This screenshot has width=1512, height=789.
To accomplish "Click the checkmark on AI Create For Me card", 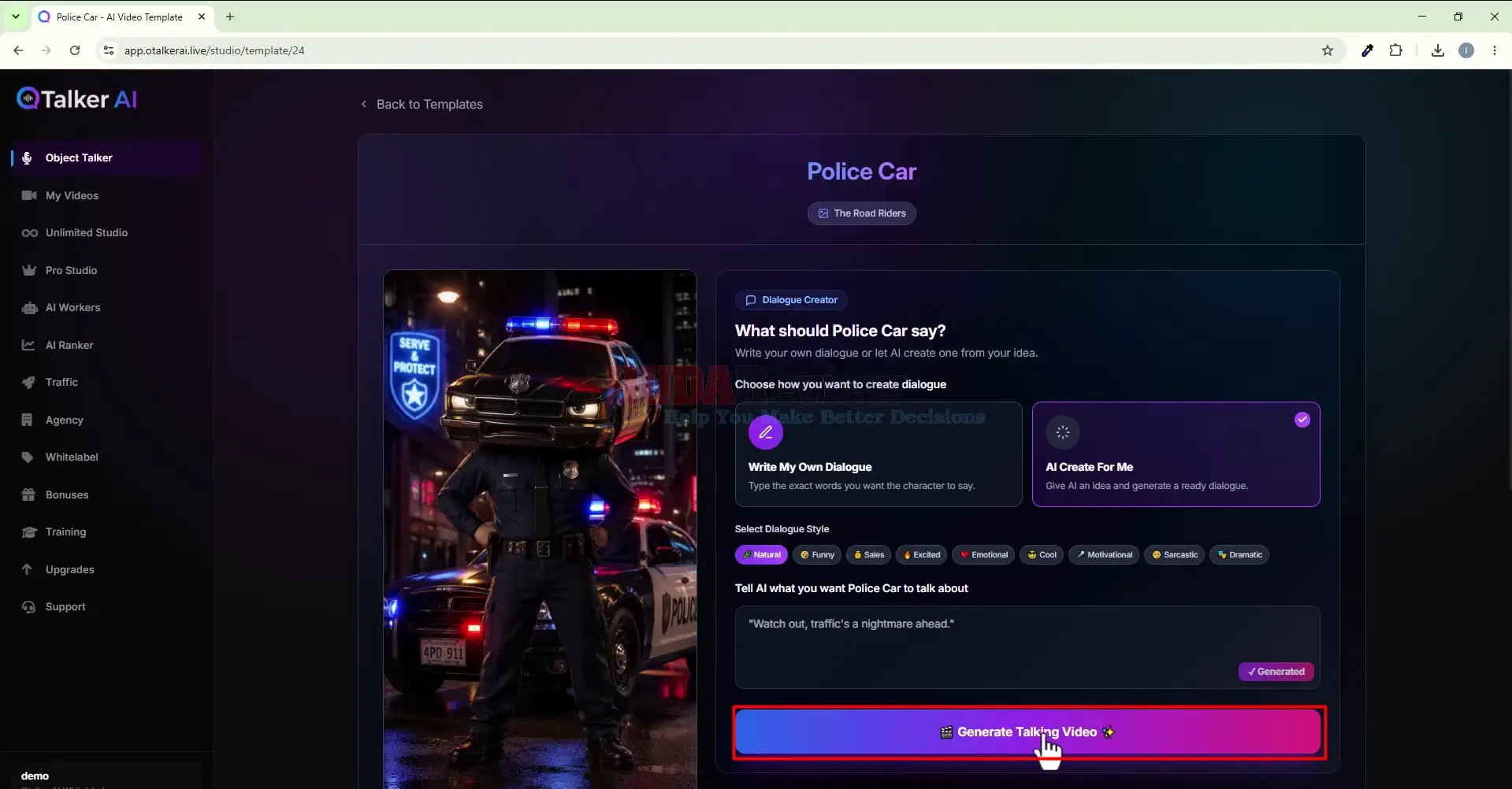I will [1302, 420].
